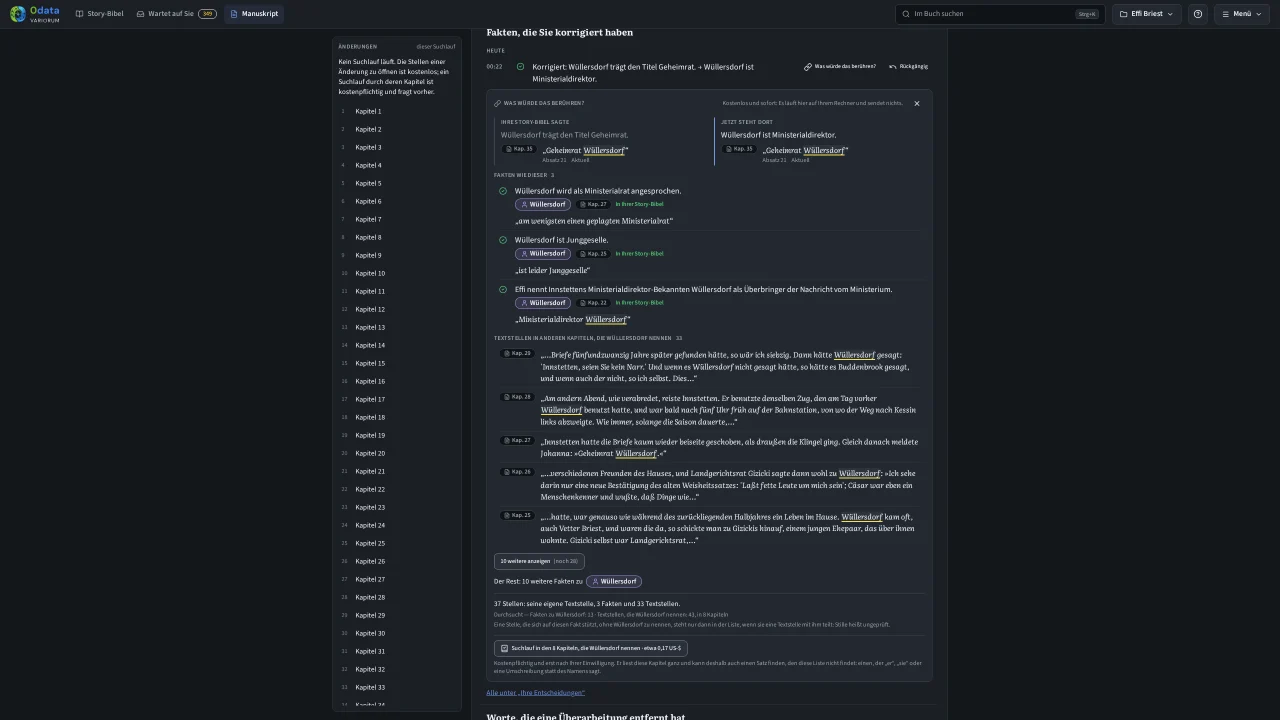Select Kapitel 22 in chapter list
This screenshot has width=1280, height=720.
(397, 489)
